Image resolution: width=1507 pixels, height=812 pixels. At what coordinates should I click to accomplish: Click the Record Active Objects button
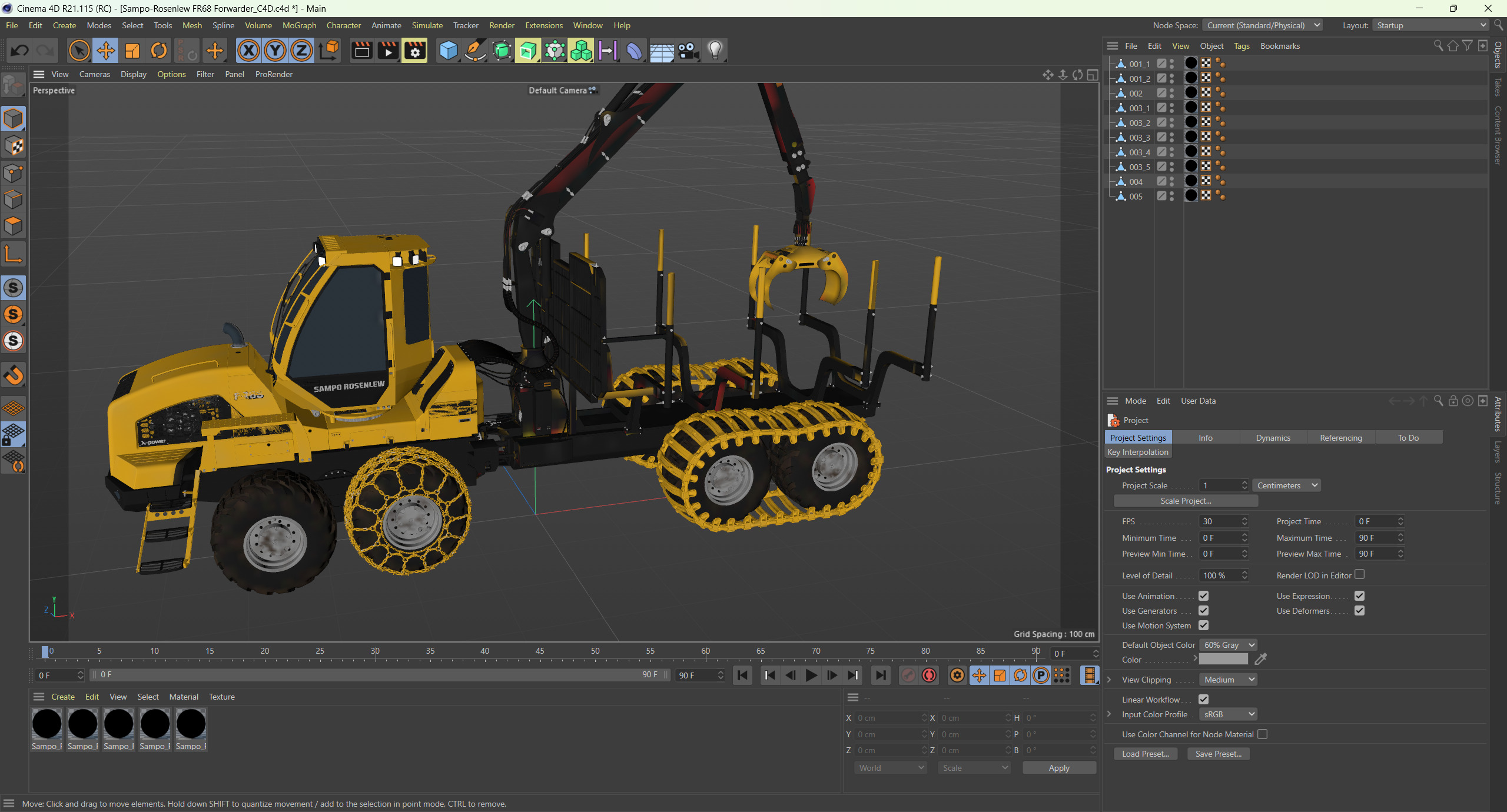click(x=908, y=675)
